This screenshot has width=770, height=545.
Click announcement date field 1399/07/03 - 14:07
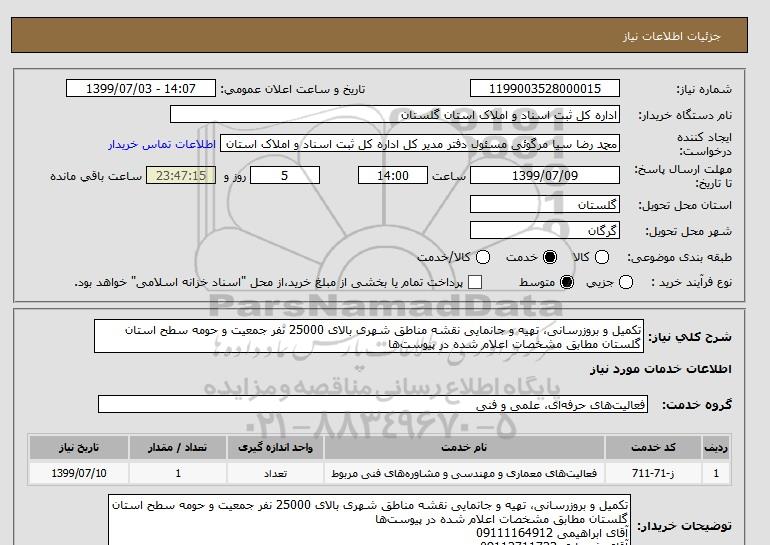coord(140,88)
